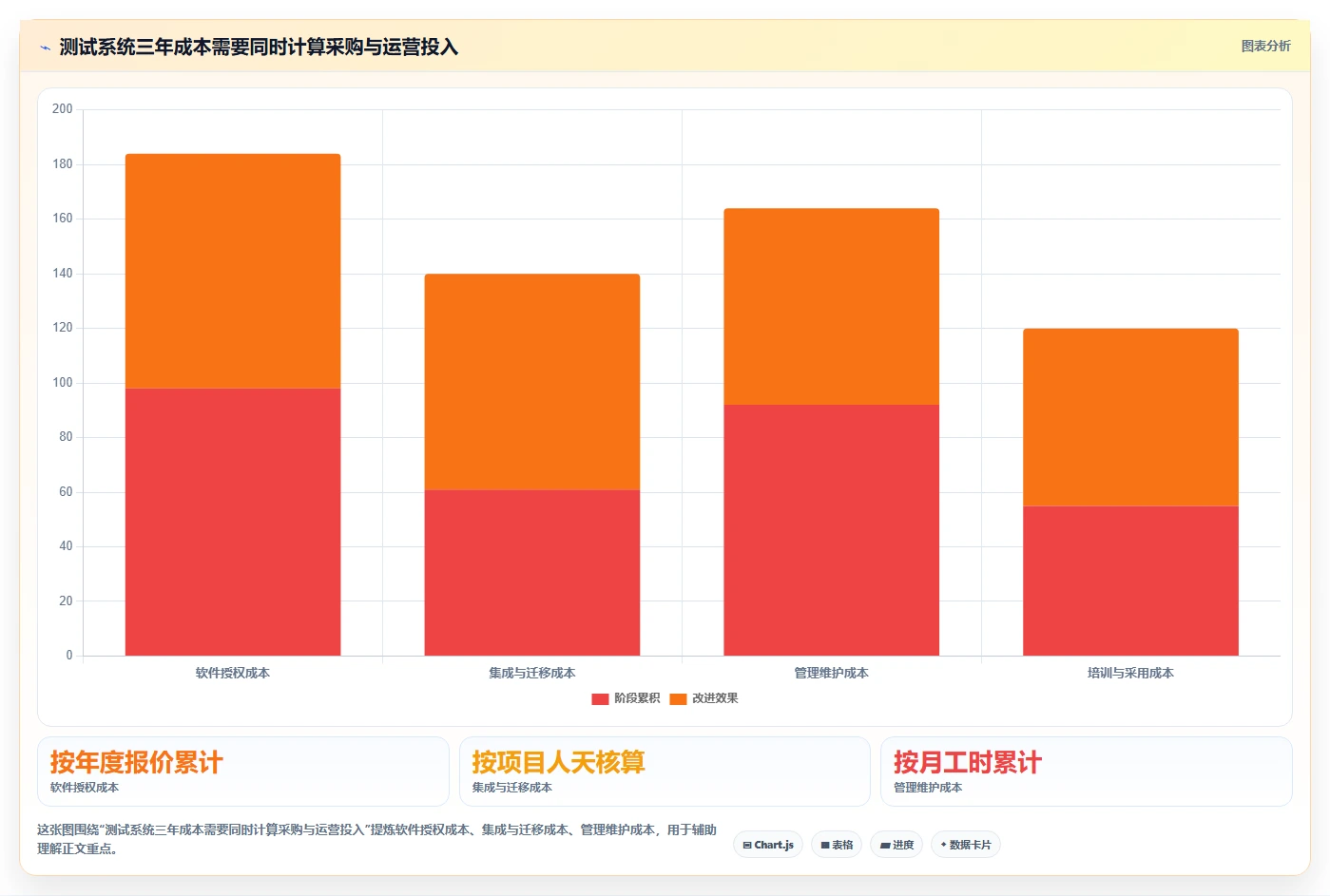Click the 改进效果 legend label
Image resolution: width=1330 pixels, height=896 pixels.
tap(715, 698)
